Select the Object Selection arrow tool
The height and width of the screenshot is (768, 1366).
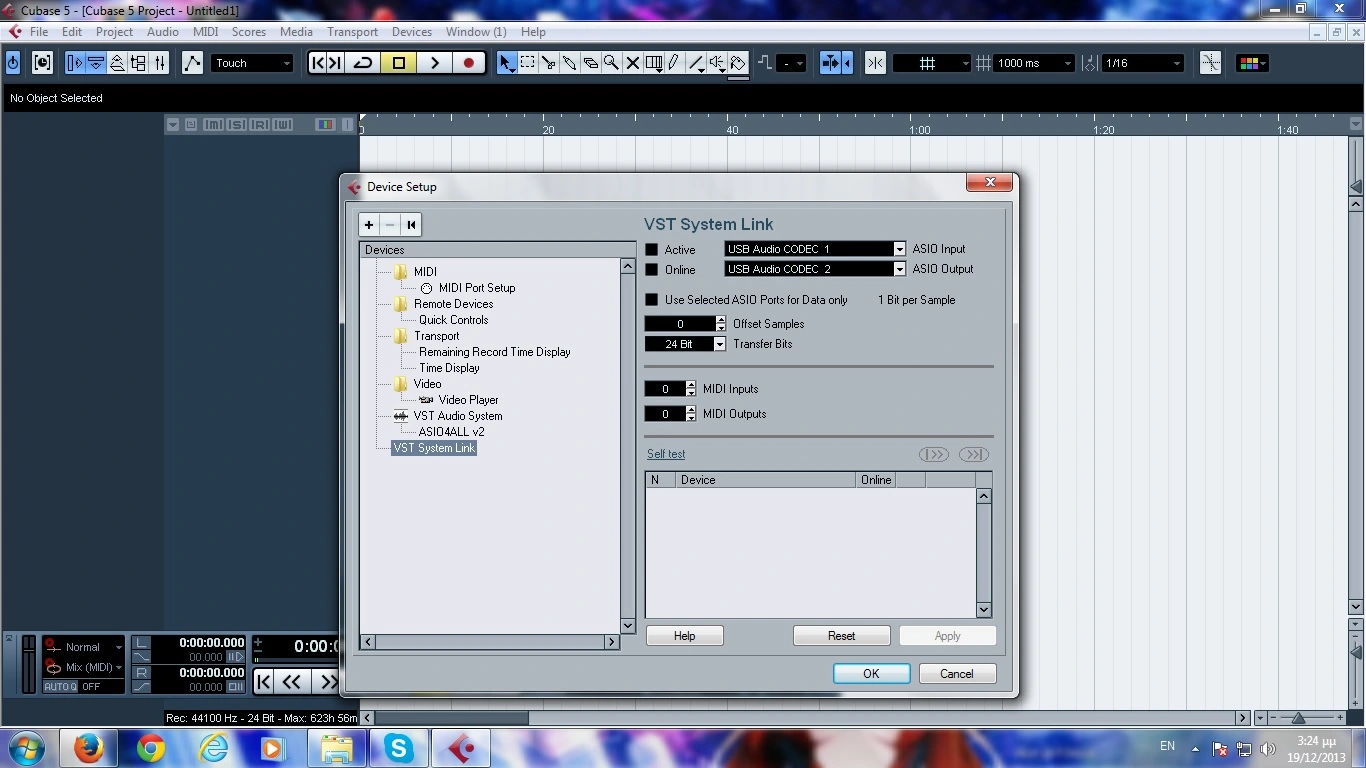[x=507, y=63]
